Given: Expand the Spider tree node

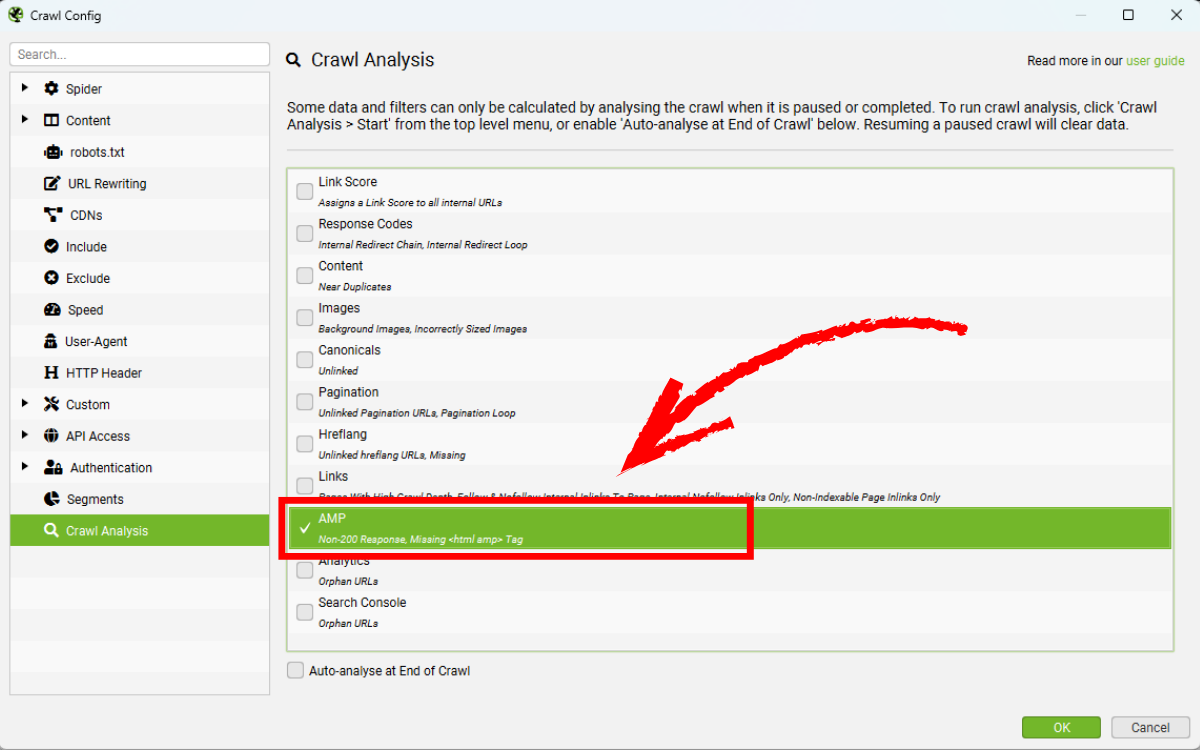Looking at the screenshot, I should [x=24, y=88].
